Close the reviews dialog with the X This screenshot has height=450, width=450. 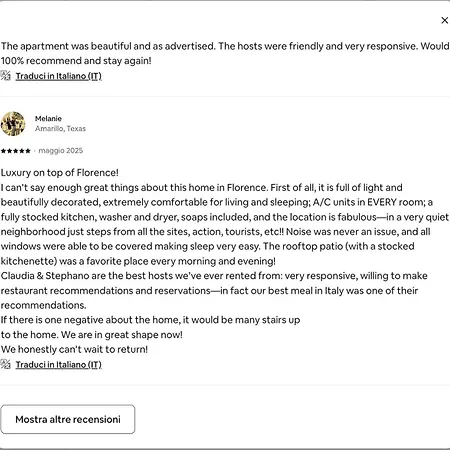(444, 20)
